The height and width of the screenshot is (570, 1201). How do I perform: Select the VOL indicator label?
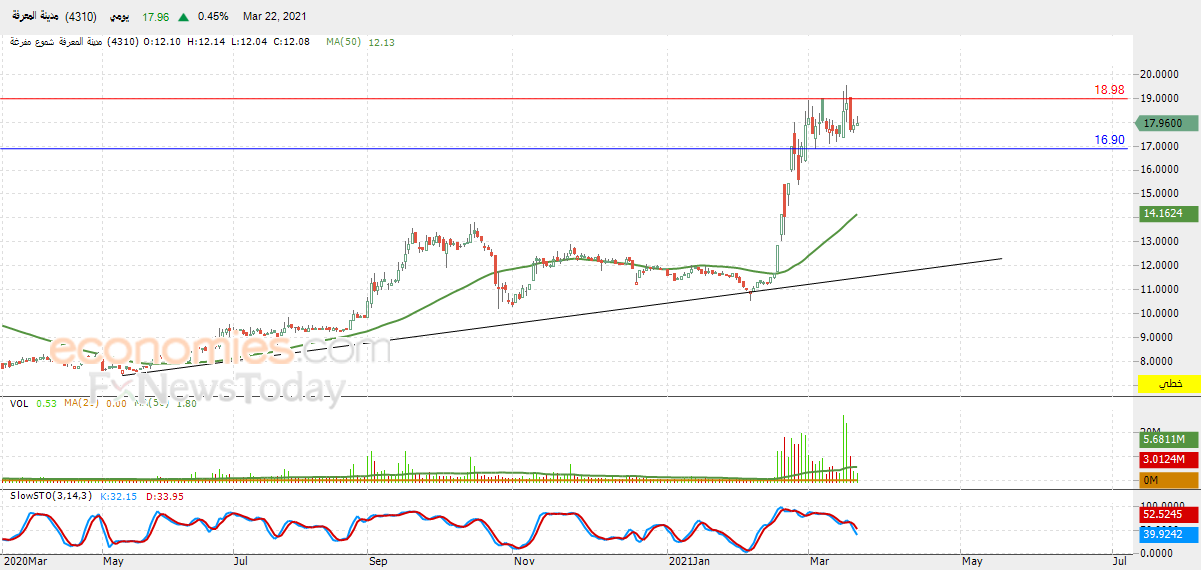(x=19, y=403)
